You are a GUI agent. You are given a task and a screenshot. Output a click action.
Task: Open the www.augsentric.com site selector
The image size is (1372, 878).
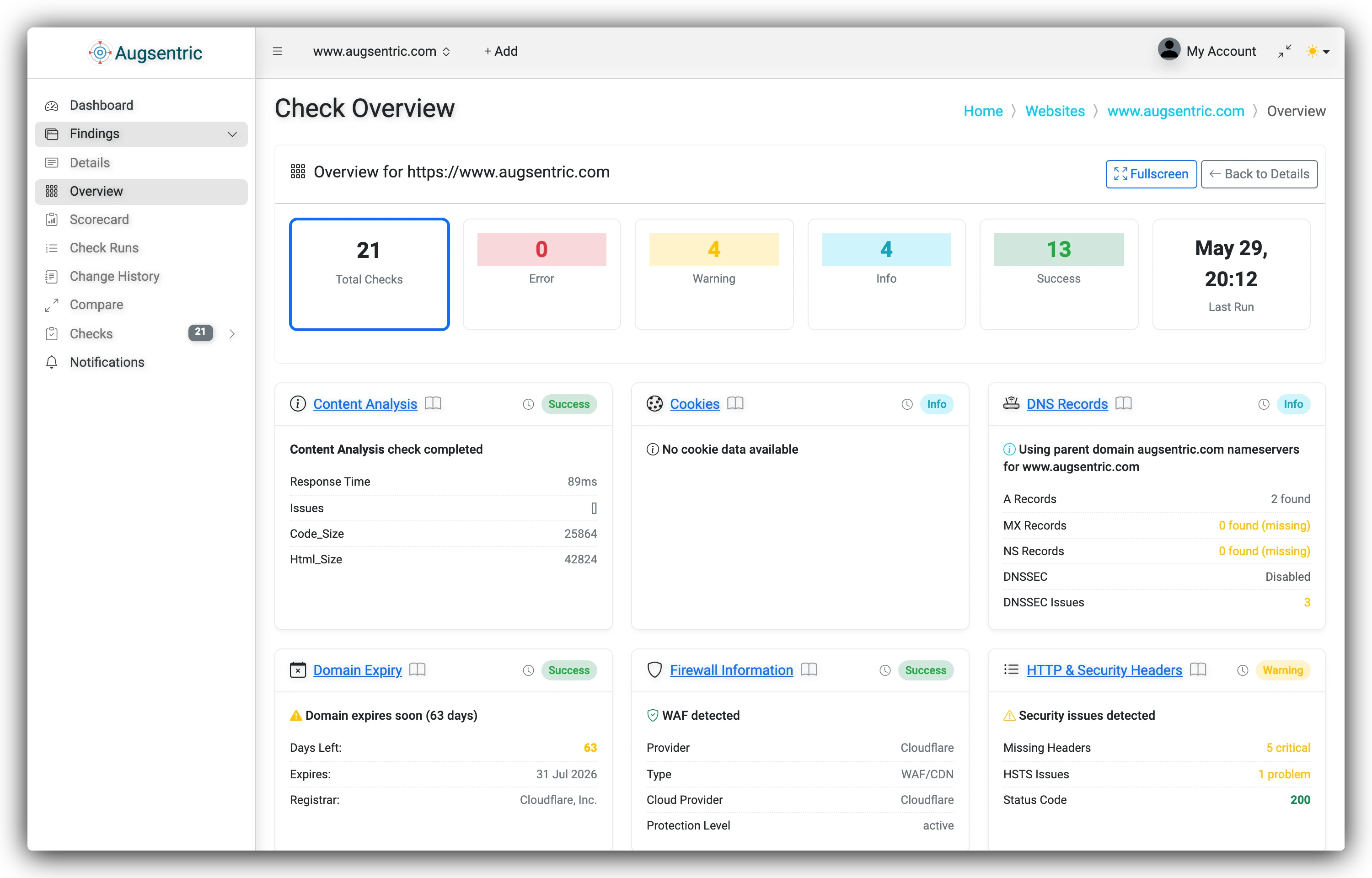coord(381,51)
